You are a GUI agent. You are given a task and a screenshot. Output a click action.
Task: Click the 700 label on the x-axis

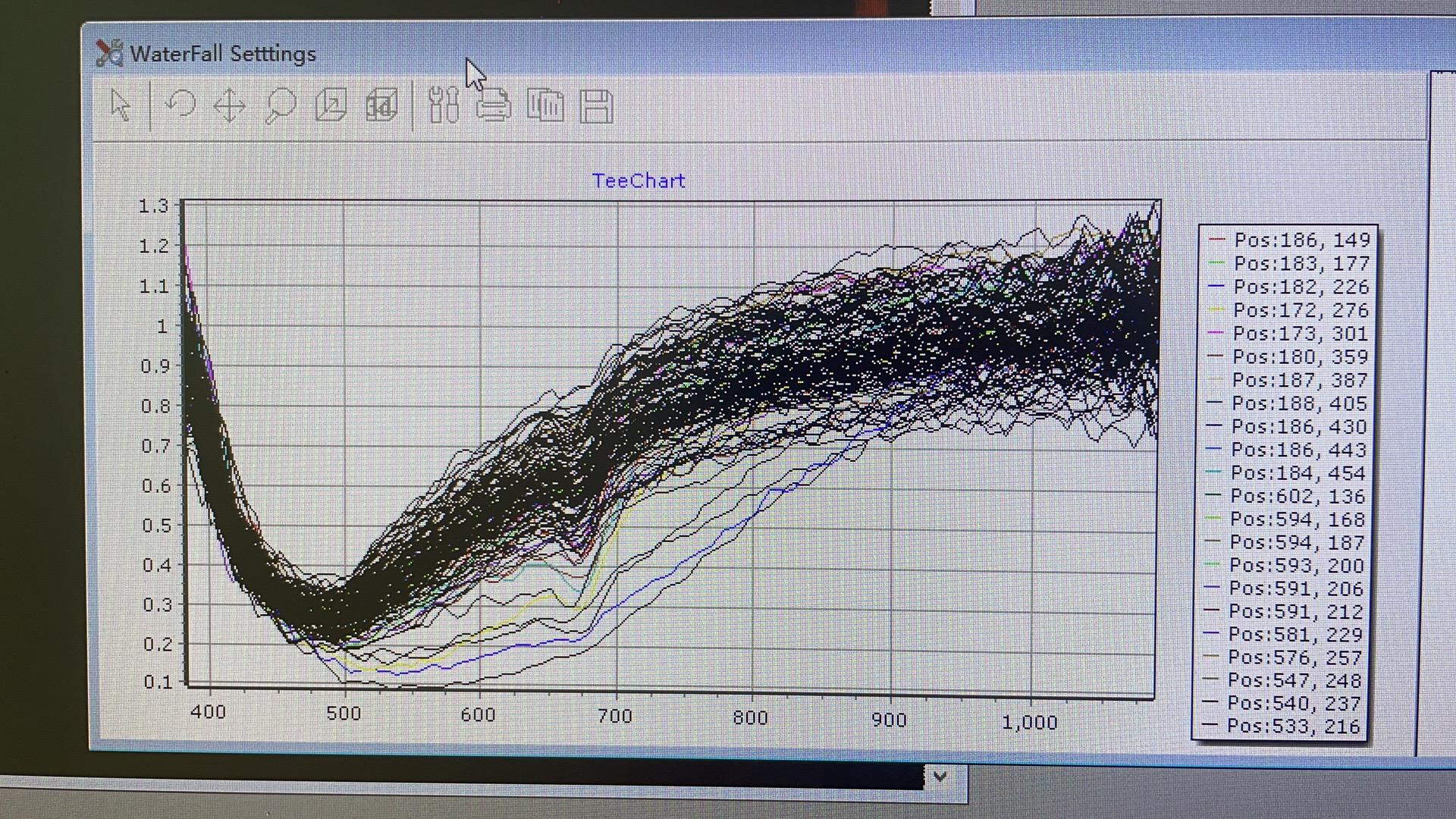pyautogui.click(x=615, y=716)
